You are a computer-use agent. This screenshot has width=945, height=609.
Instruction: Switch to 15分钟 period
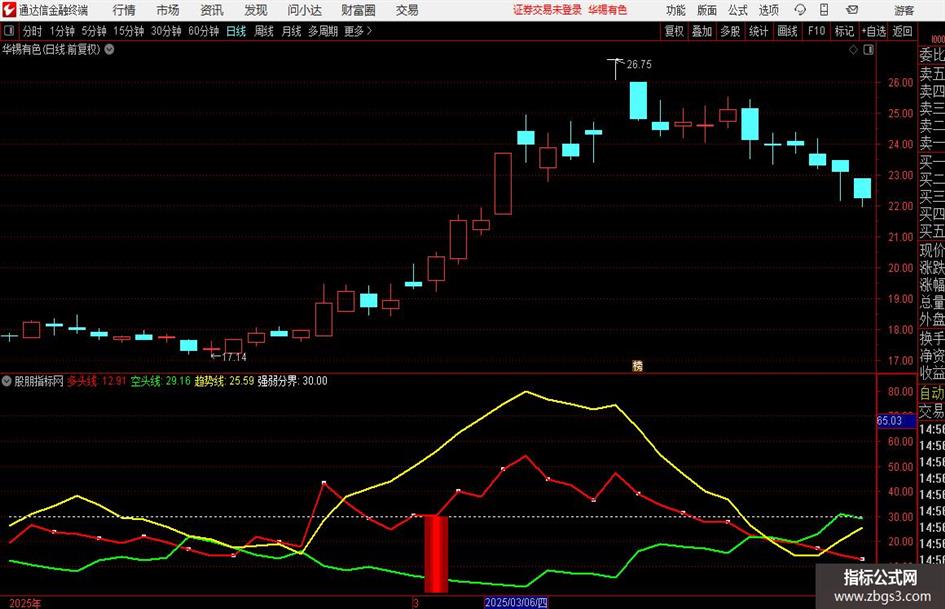tap(128, 31)
